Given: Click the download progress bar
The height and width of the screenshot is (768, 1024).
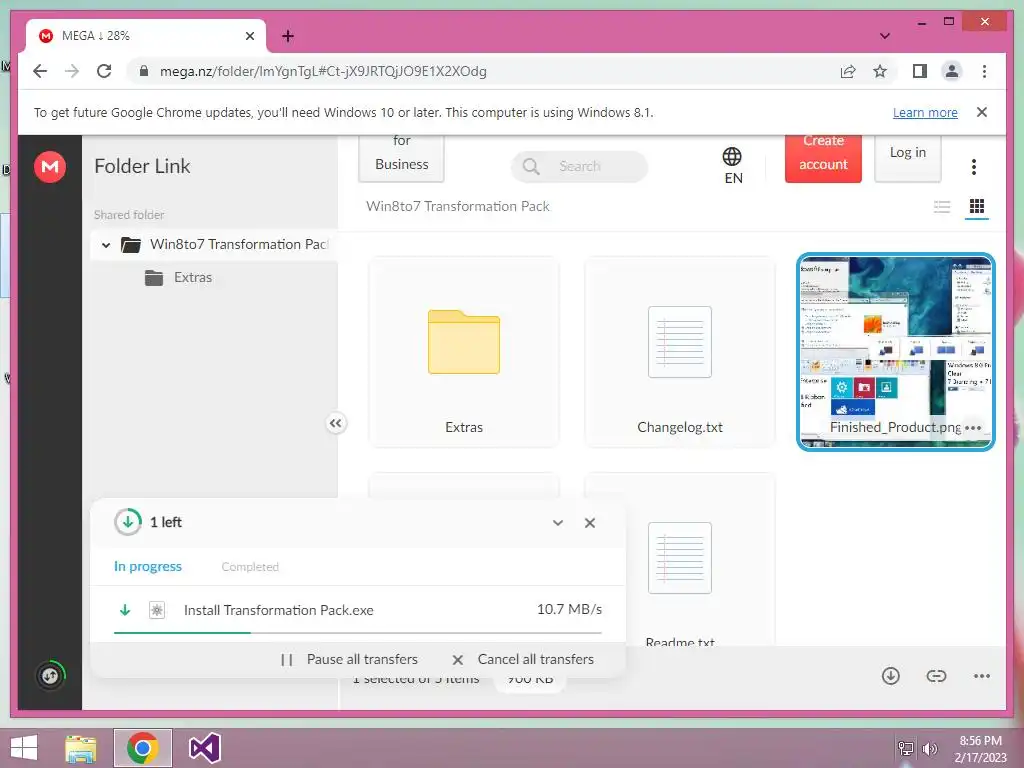Looking at the screenshot, I should [358, 633].
